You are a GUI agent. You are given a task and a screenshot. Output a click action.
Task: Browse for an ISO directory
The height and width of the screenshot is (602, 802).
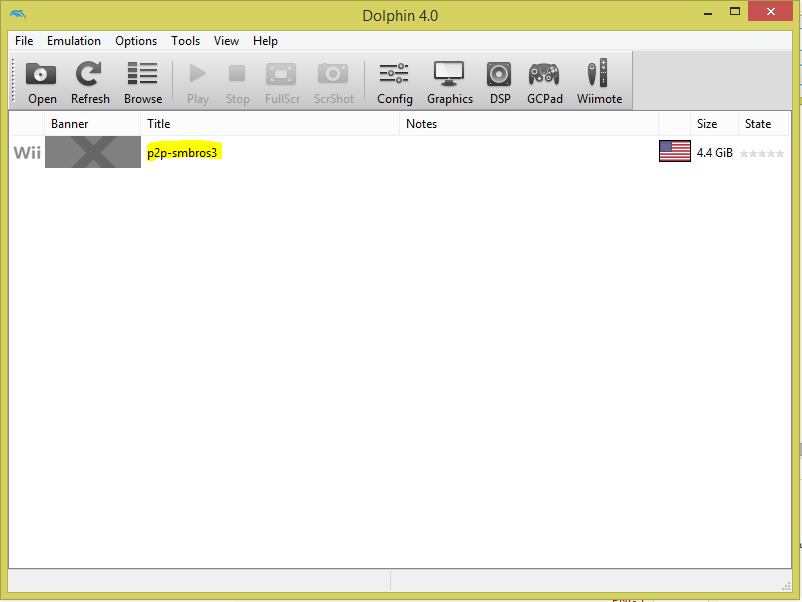coord(143,82)
